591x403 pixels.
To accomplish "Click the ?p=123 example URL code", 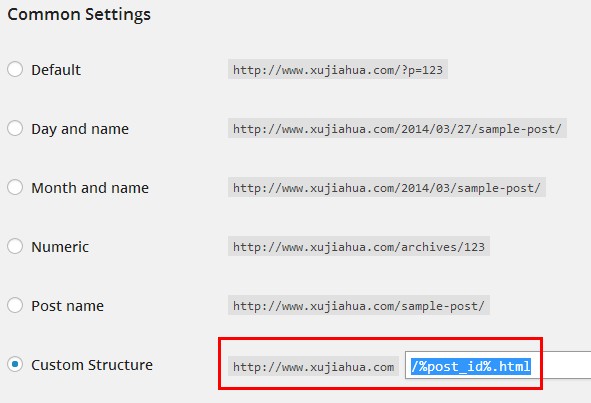I will click(338, 69).
